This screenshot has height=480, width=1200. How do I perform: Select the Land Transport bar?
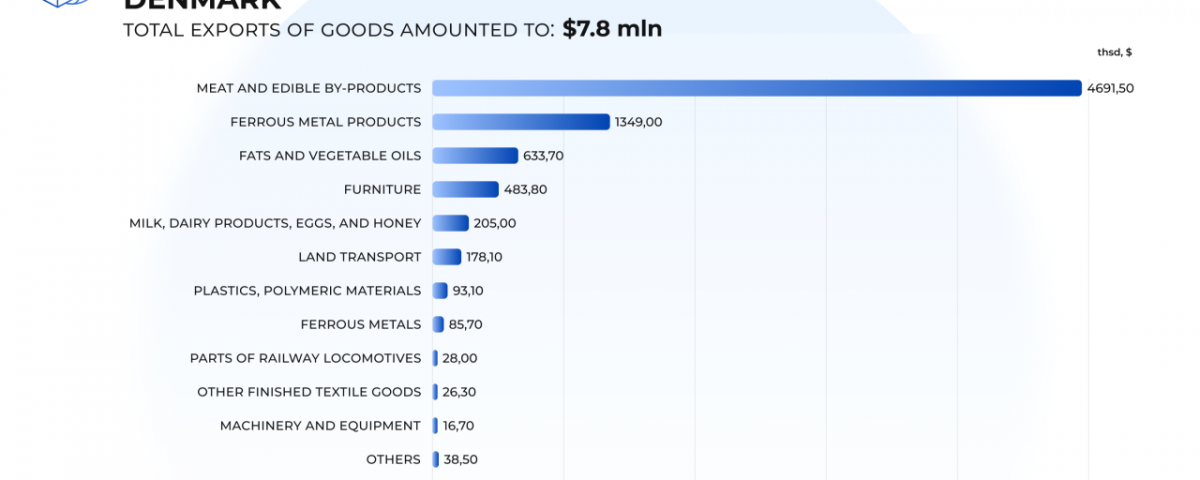click(x=446, y=257)
